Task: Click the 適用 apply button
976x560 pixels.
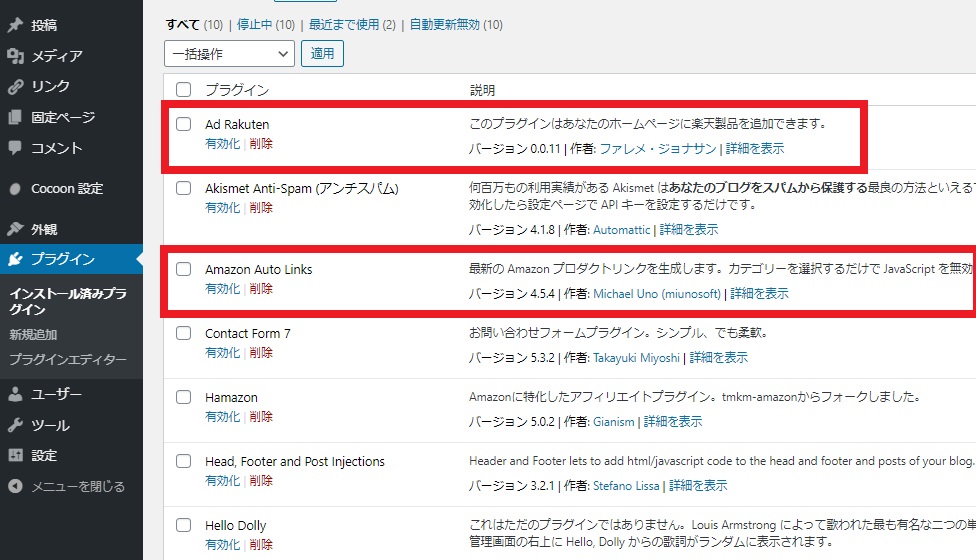Action: pos(322,54)
